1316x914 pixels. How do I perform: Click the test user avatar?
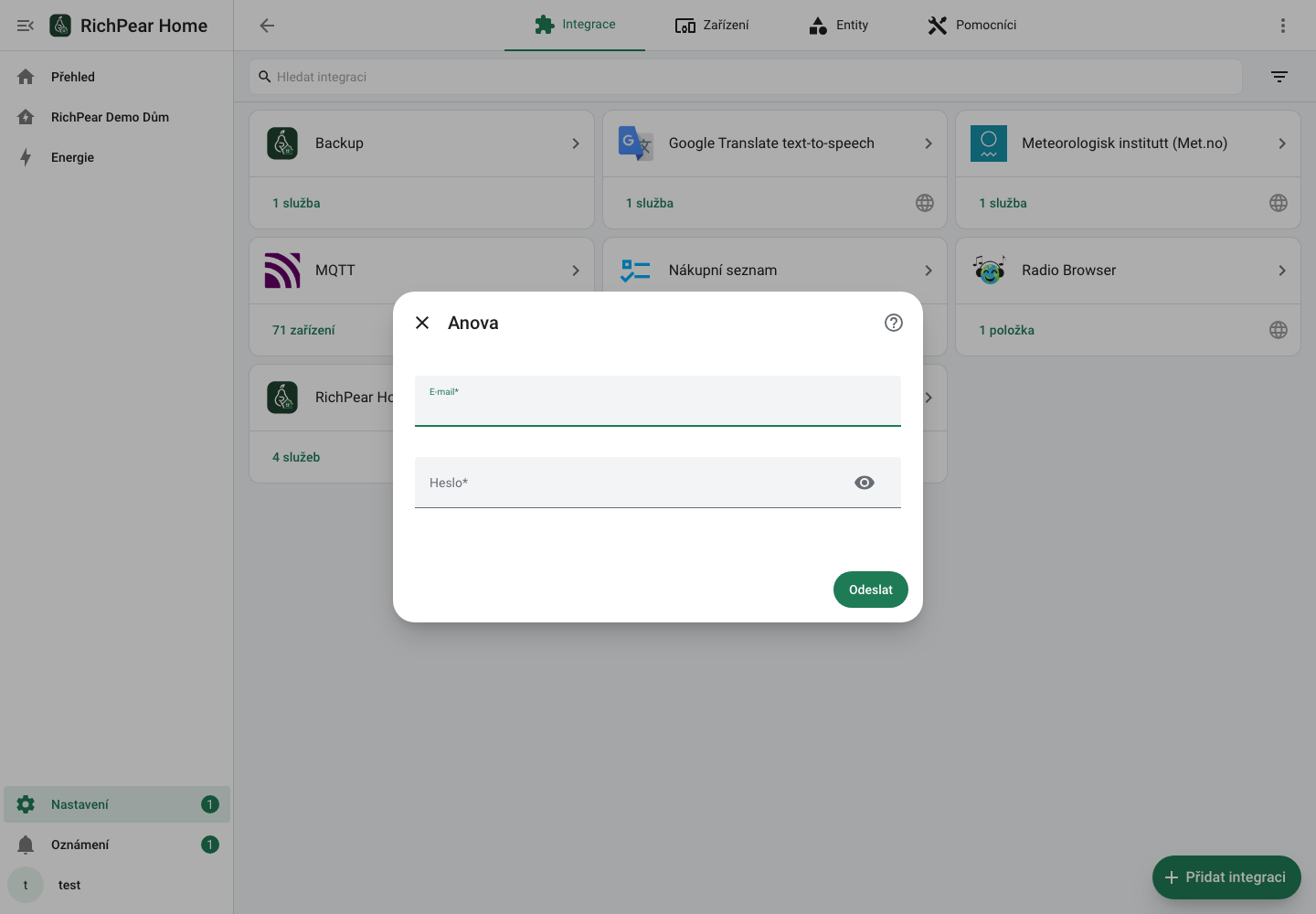click(x=26, y=885)
